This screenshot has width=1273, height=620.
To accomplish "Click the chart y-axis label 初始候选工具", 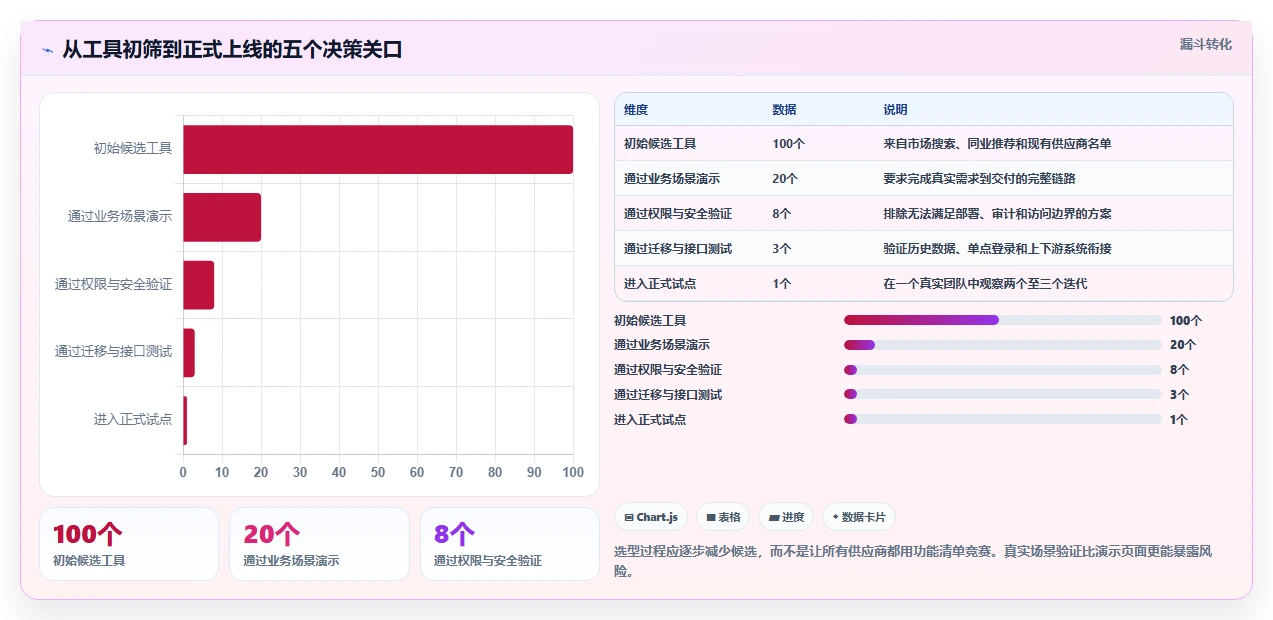I will tap(133, 148).
